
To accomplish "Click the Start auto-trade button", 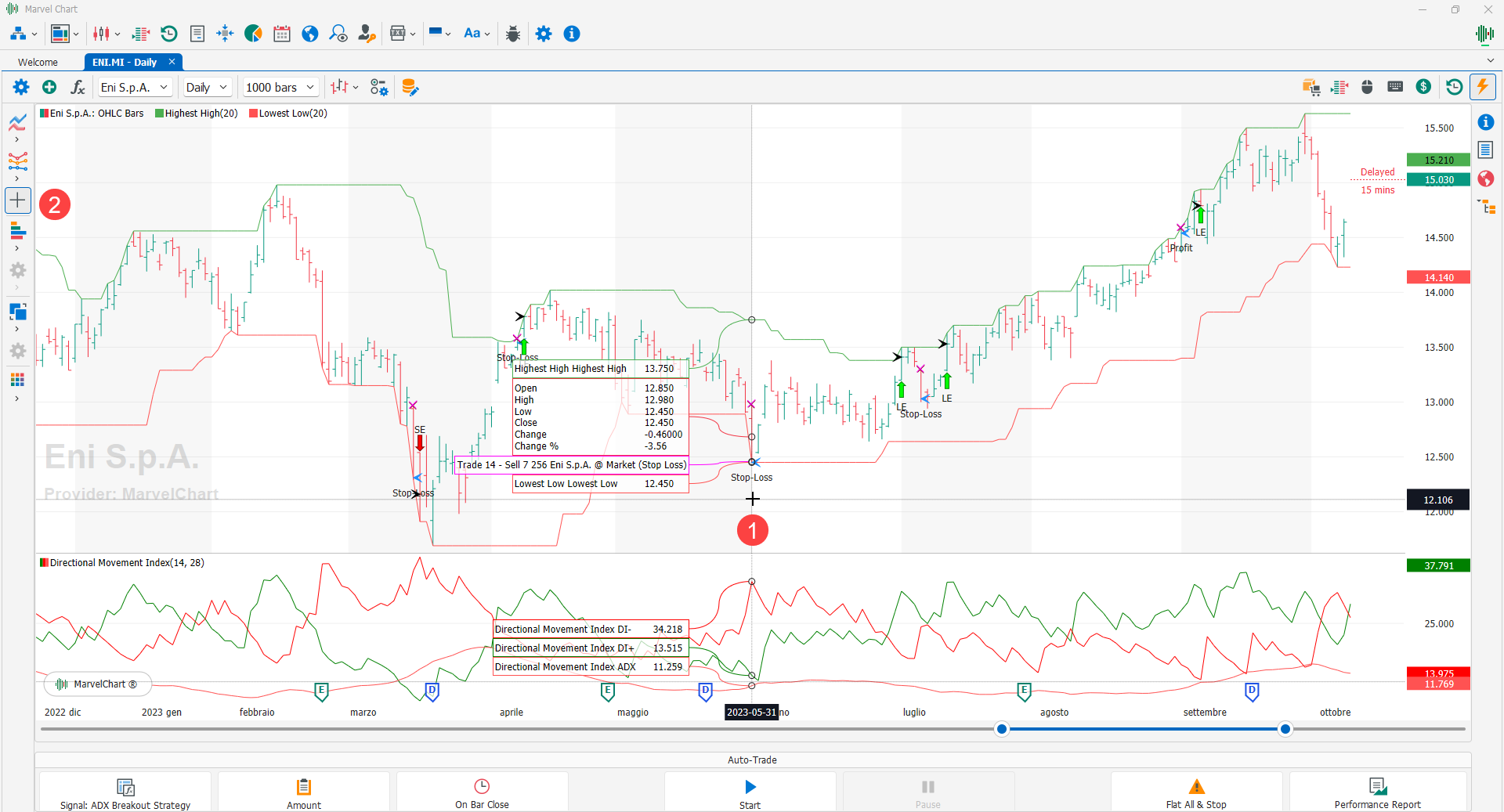I will click(x=750, y=792).
